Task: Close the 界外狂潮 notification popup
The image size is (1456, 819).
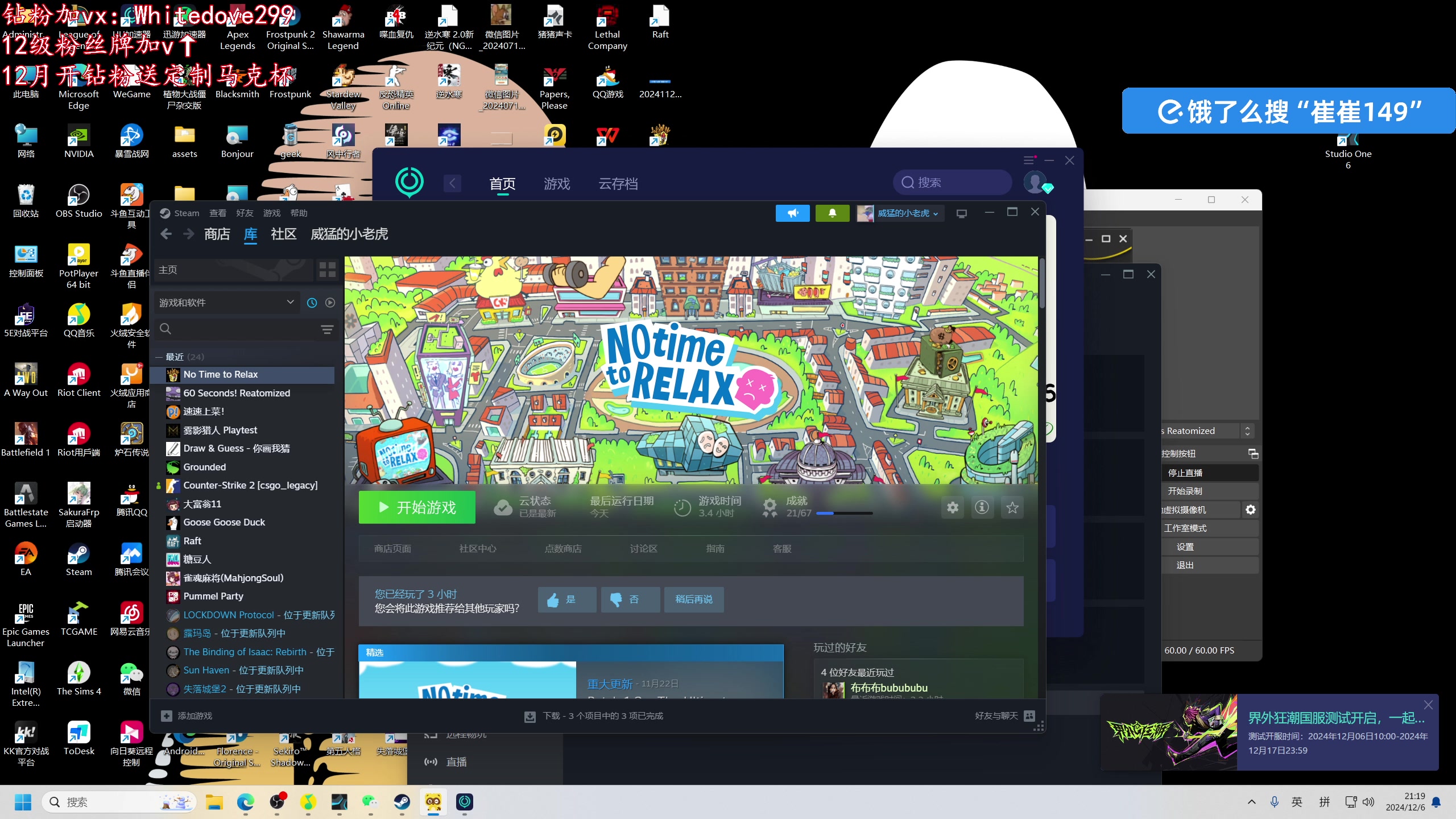Action: 1428,705
